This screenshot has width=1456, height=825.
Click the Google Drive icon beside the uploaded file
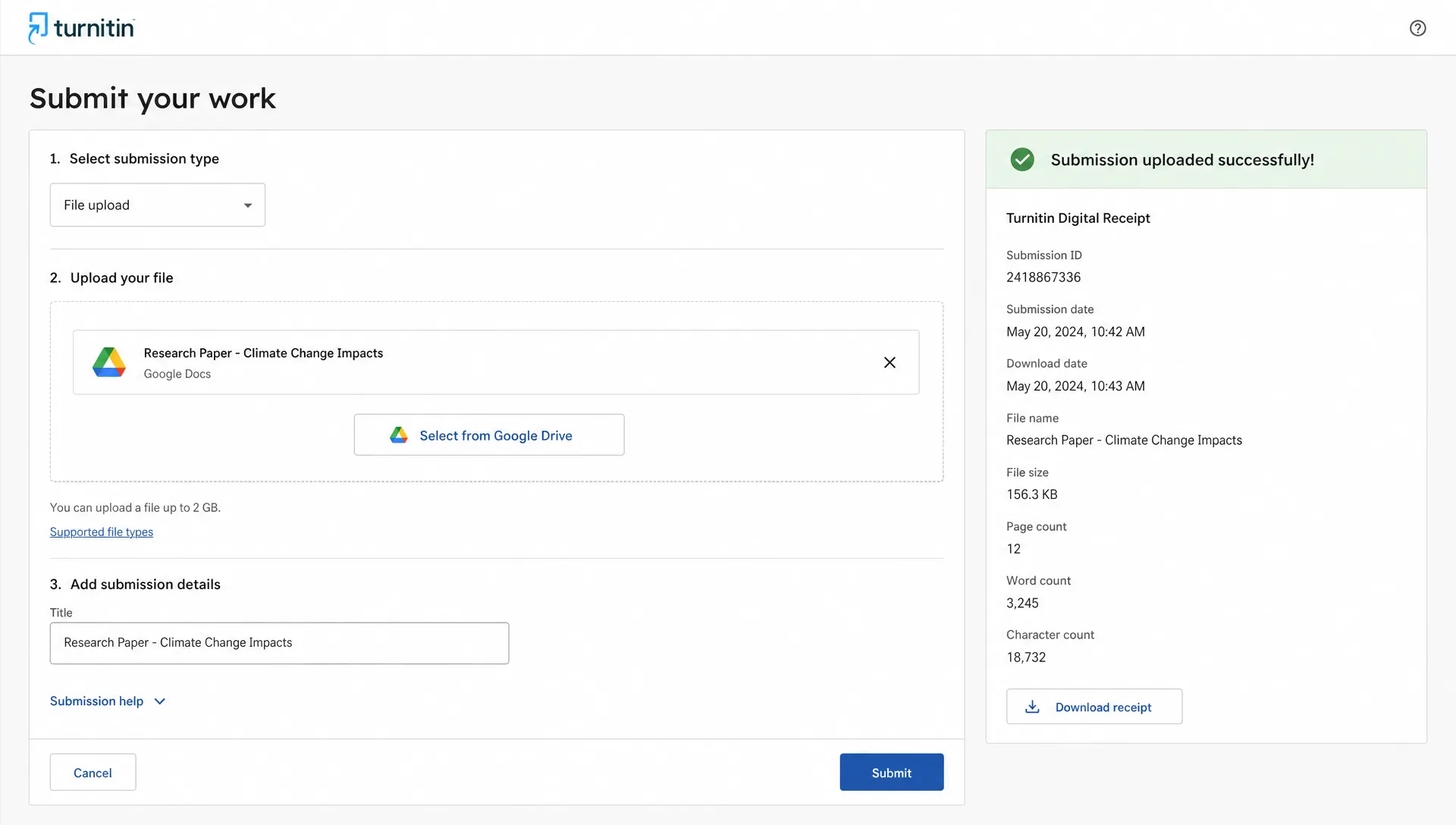[109, 362]
